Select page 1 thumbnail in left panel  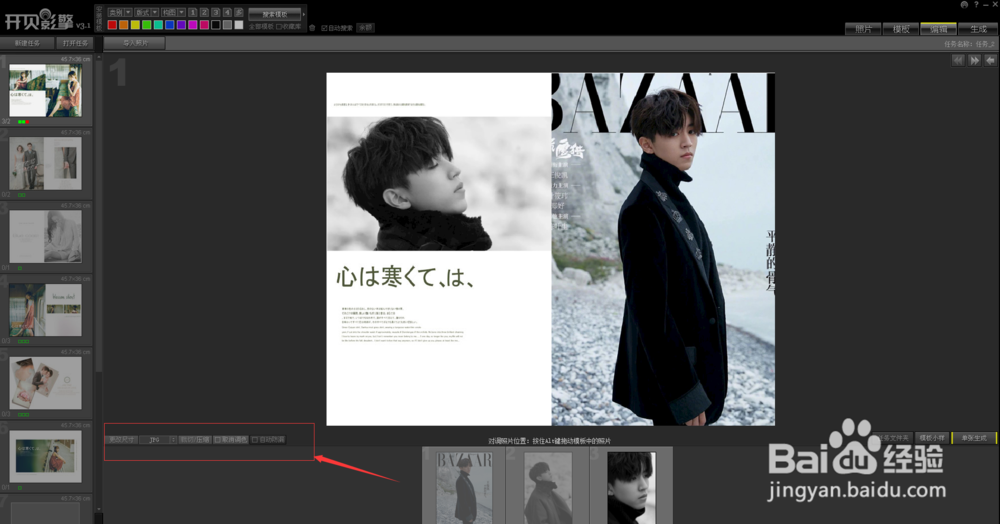pyautogui.click(x=45, y=90)
